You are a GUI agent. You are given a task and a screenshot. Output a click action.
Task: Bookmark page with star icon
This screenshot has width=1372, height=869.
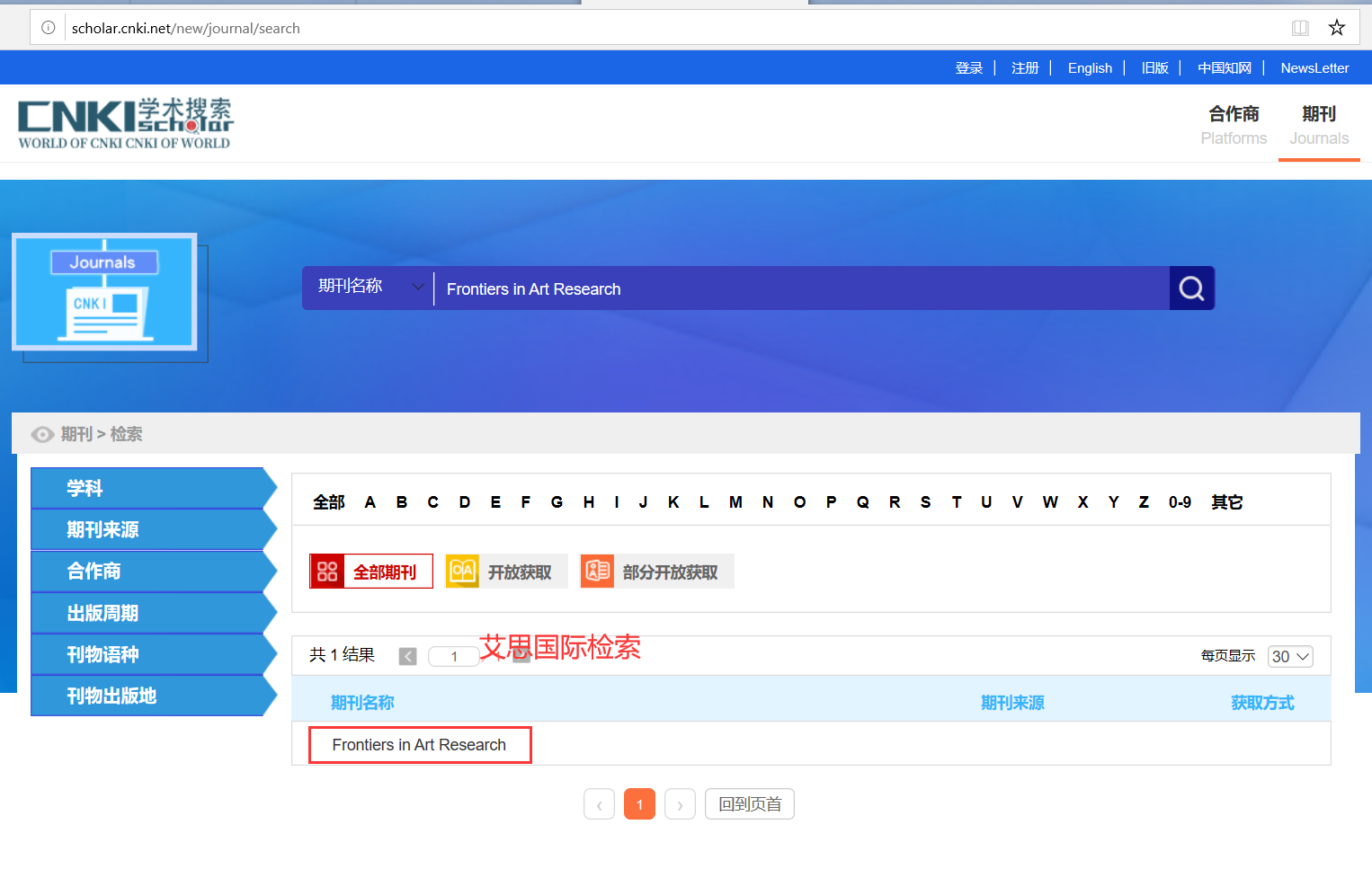(1337, 28)
